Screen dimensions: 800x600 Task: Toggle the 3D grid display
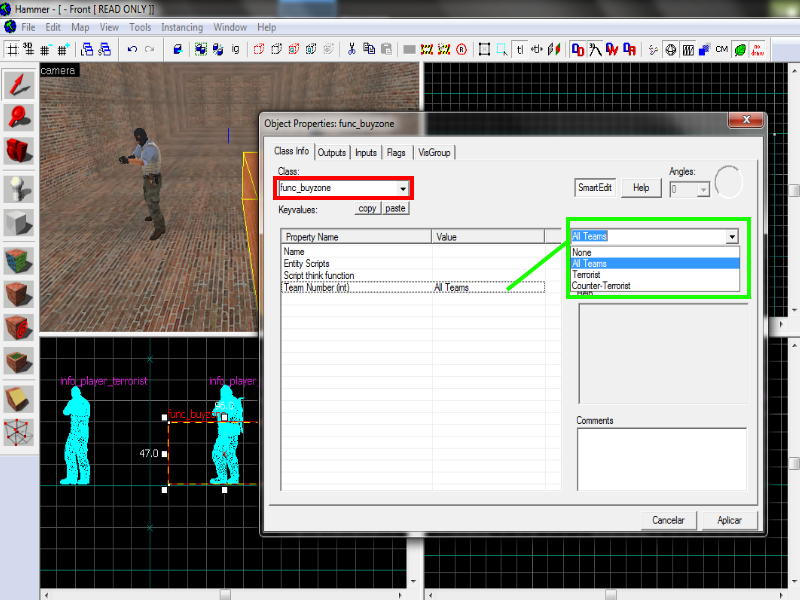coord(29,49)
